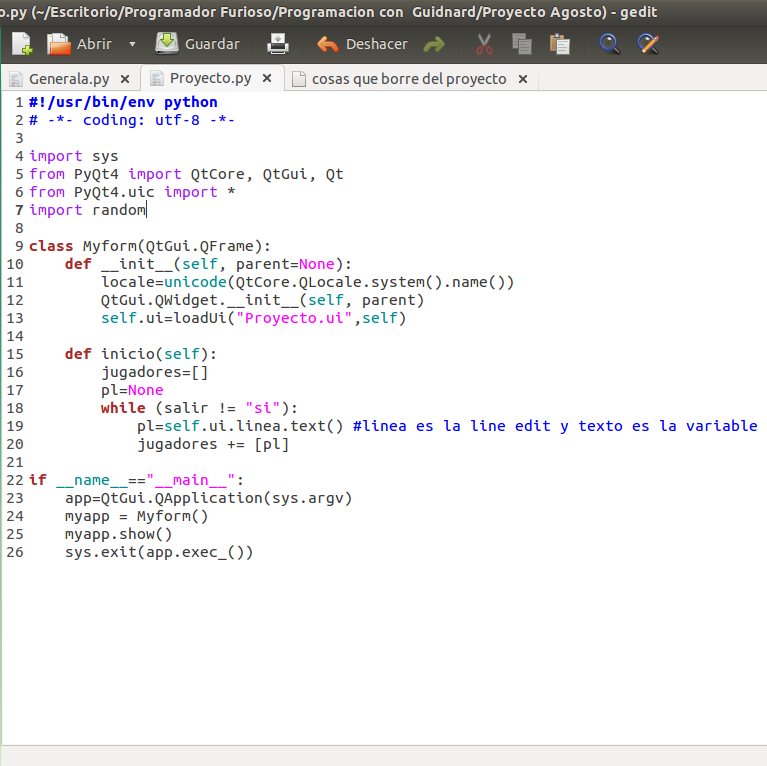Click 'parent=None' in the __init__ definition
The height and width of the screenshot is (766, 767).
coord(285,264)
